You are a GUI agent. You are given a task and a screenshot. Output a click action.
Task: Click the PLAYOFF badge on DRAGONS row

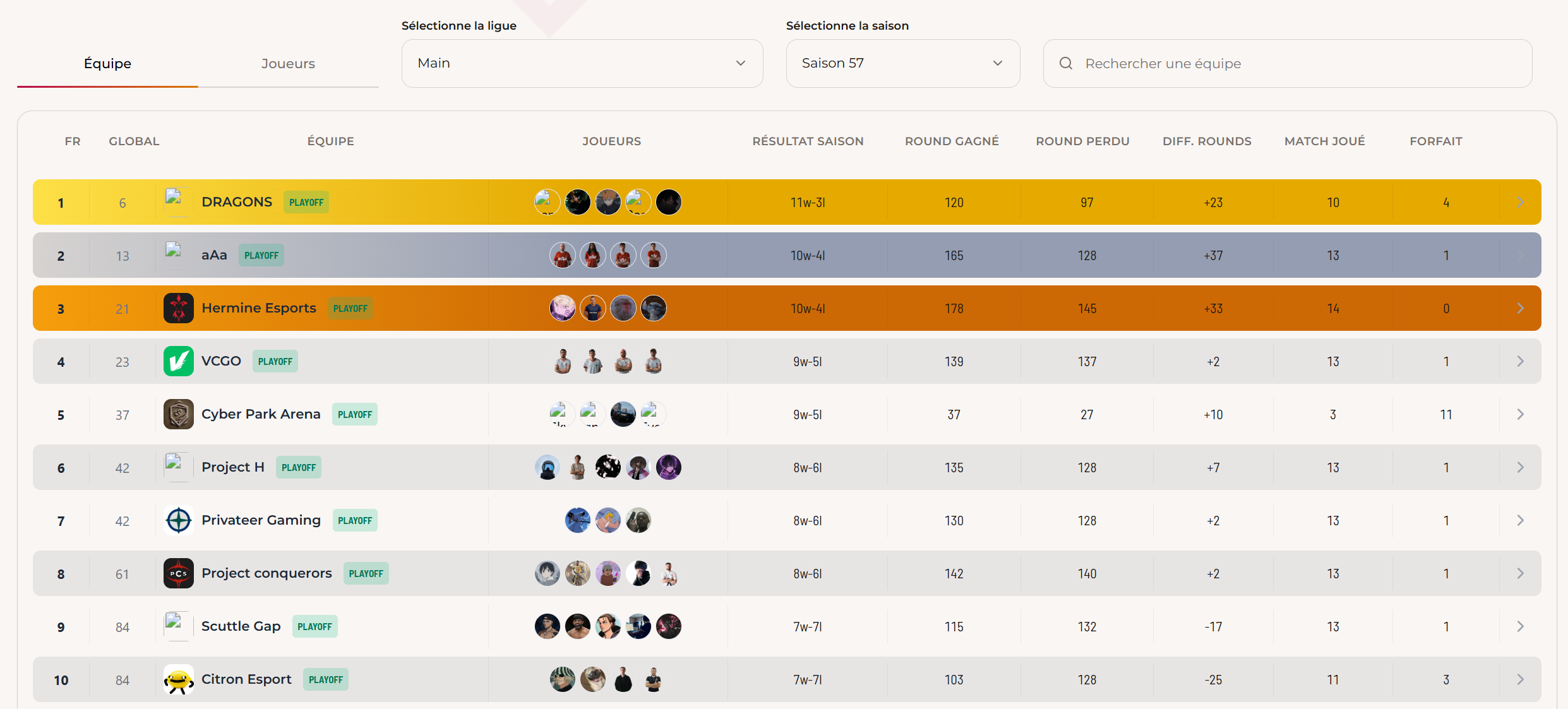(x=306, y=202)
